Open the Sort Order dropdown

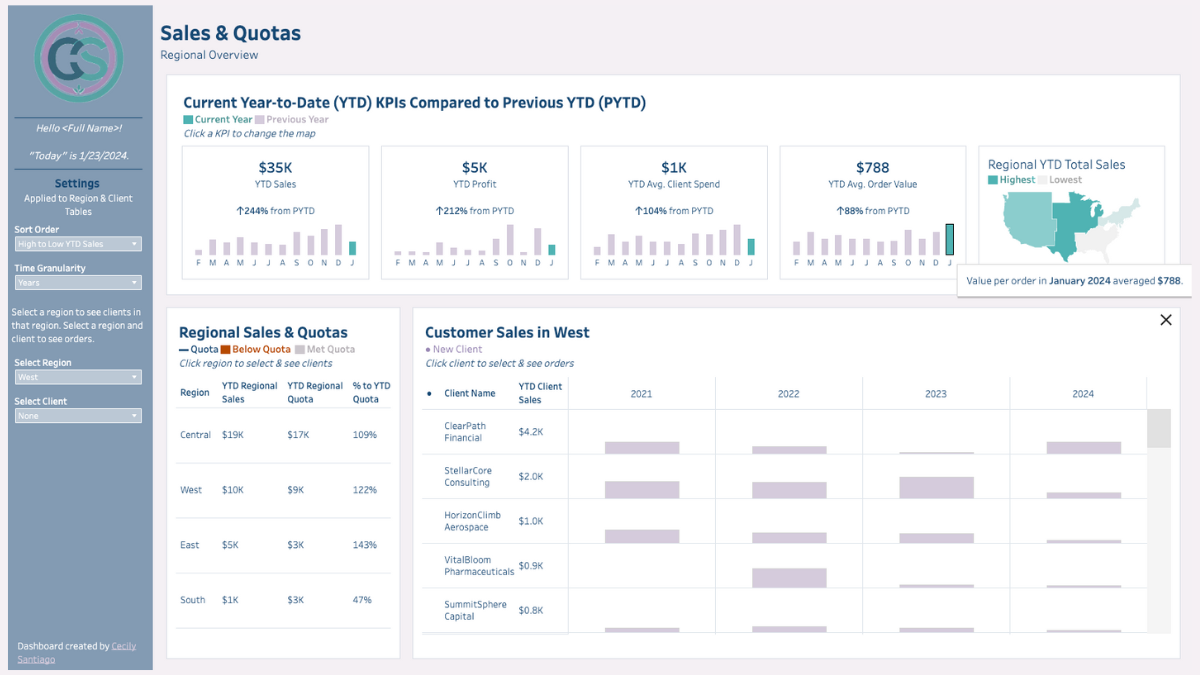tap(79, 243)
